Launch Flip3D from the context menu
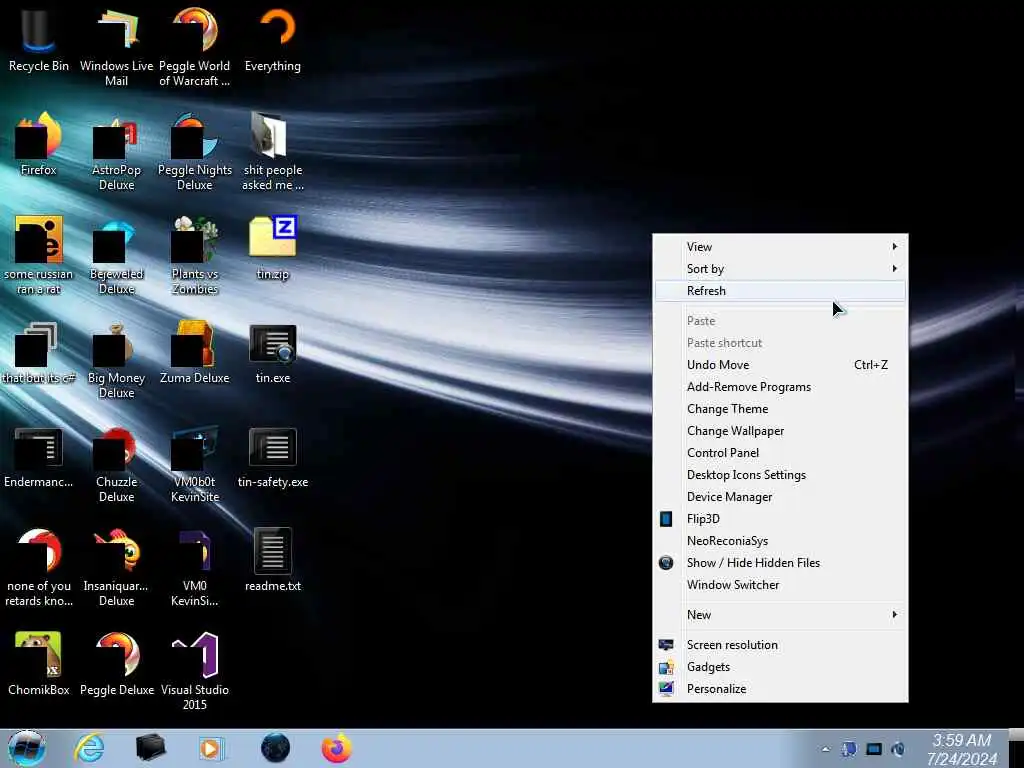The width and height of the screenshot is (1024, 768). click(780, 519)
